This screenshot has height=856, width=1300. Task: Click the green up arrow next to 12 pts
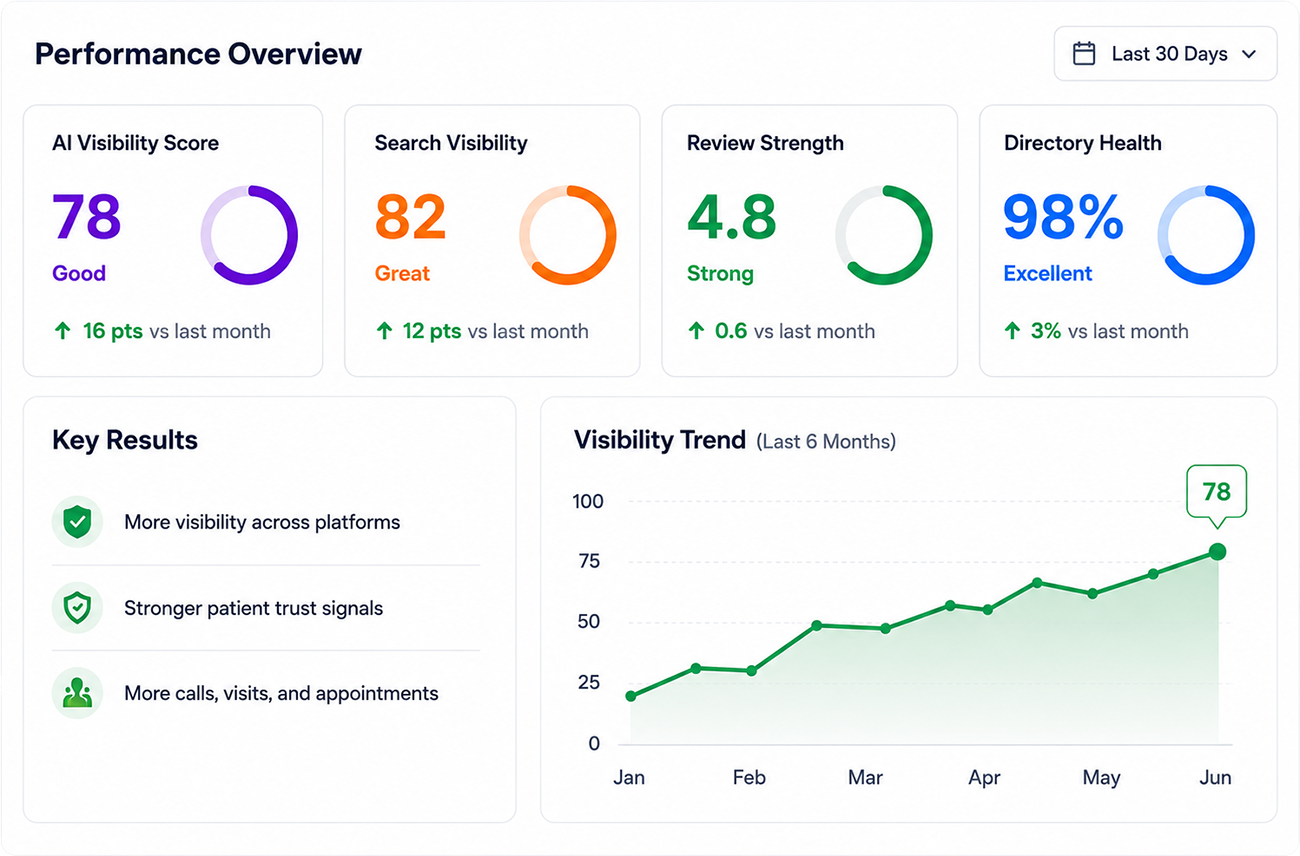click(x=384, y=331)
